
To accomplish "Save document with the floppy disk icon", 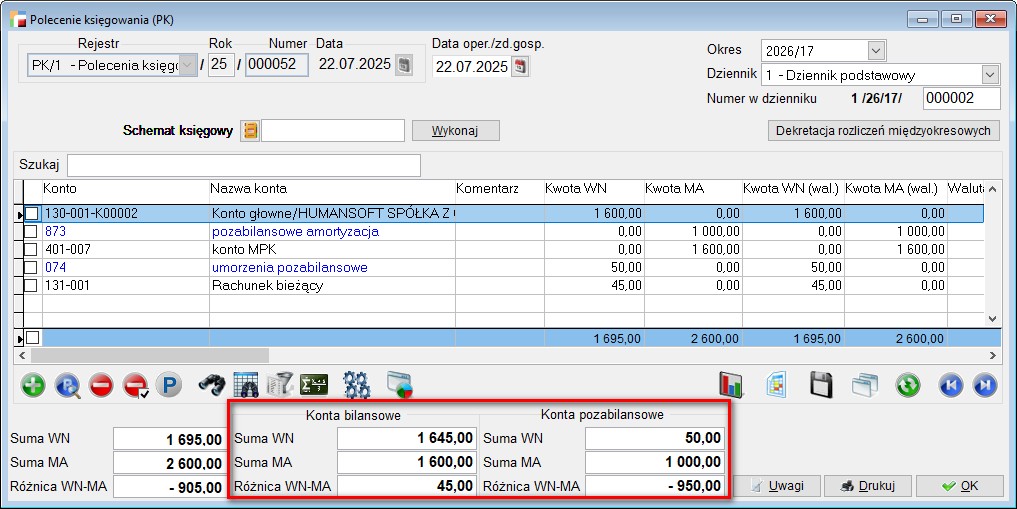I will [x=821, y=385].
